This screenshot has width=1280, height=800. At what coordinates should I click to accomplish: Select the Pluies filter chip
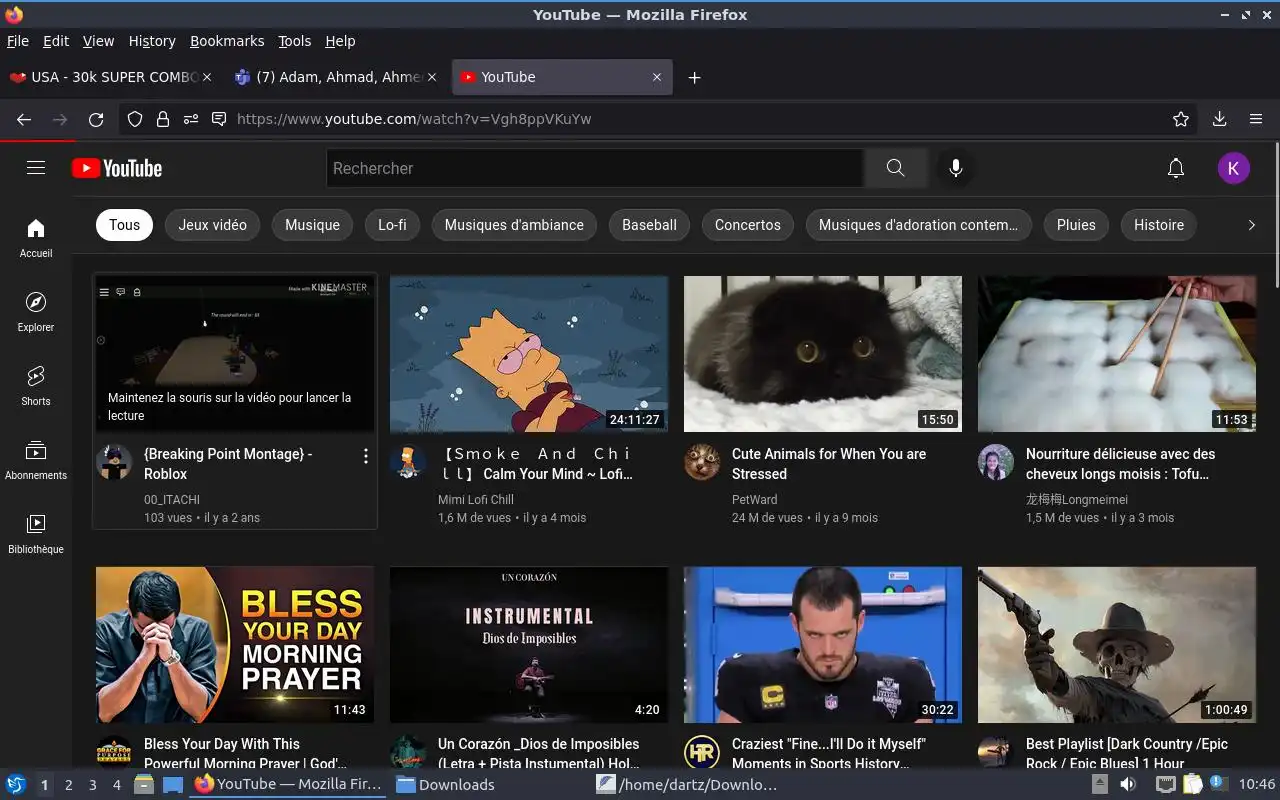pyautogui.click(x=1076, y=225)
